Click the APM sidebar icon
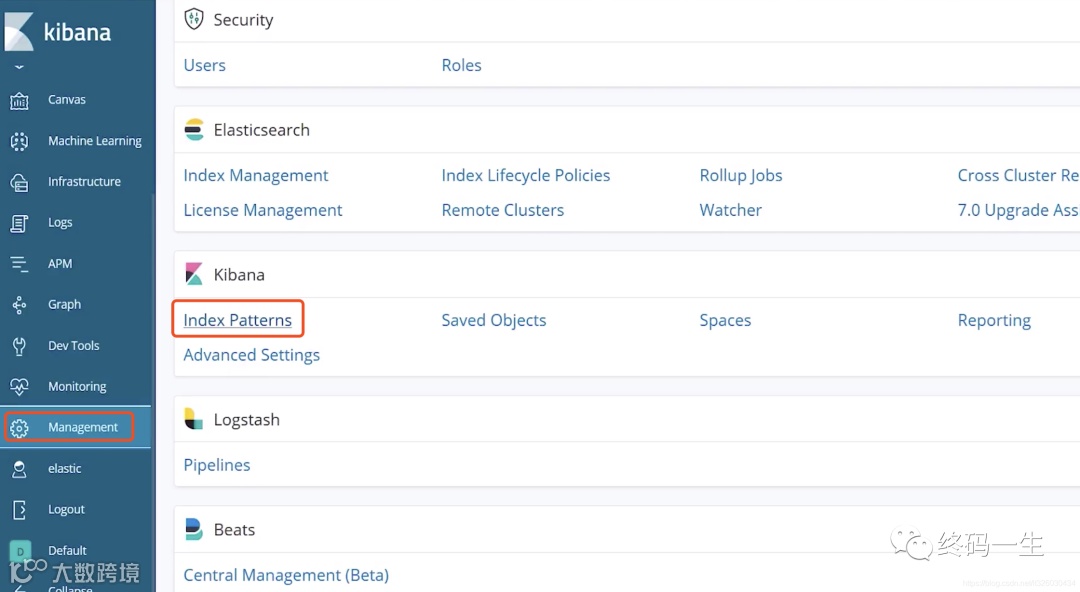 tap(19, 264)
